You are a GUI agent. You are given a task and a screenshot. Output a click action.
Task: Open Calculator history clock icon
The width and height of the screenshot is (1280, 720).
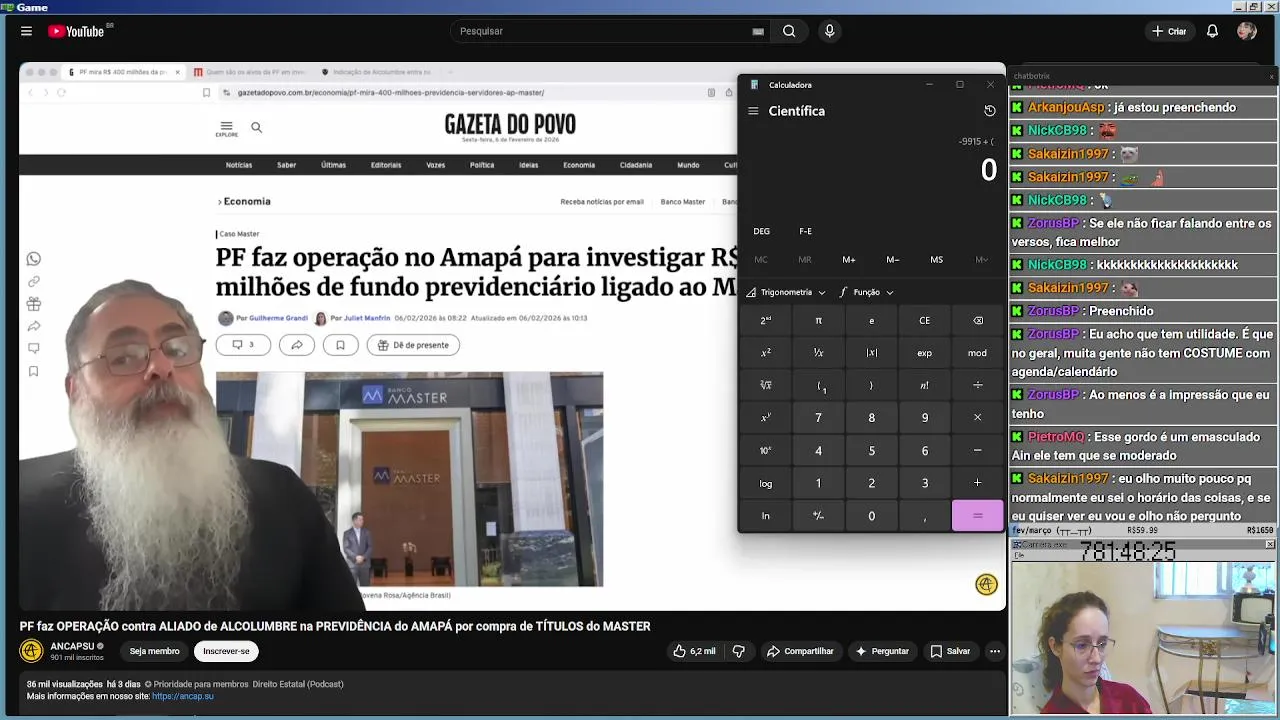(990, 111)
